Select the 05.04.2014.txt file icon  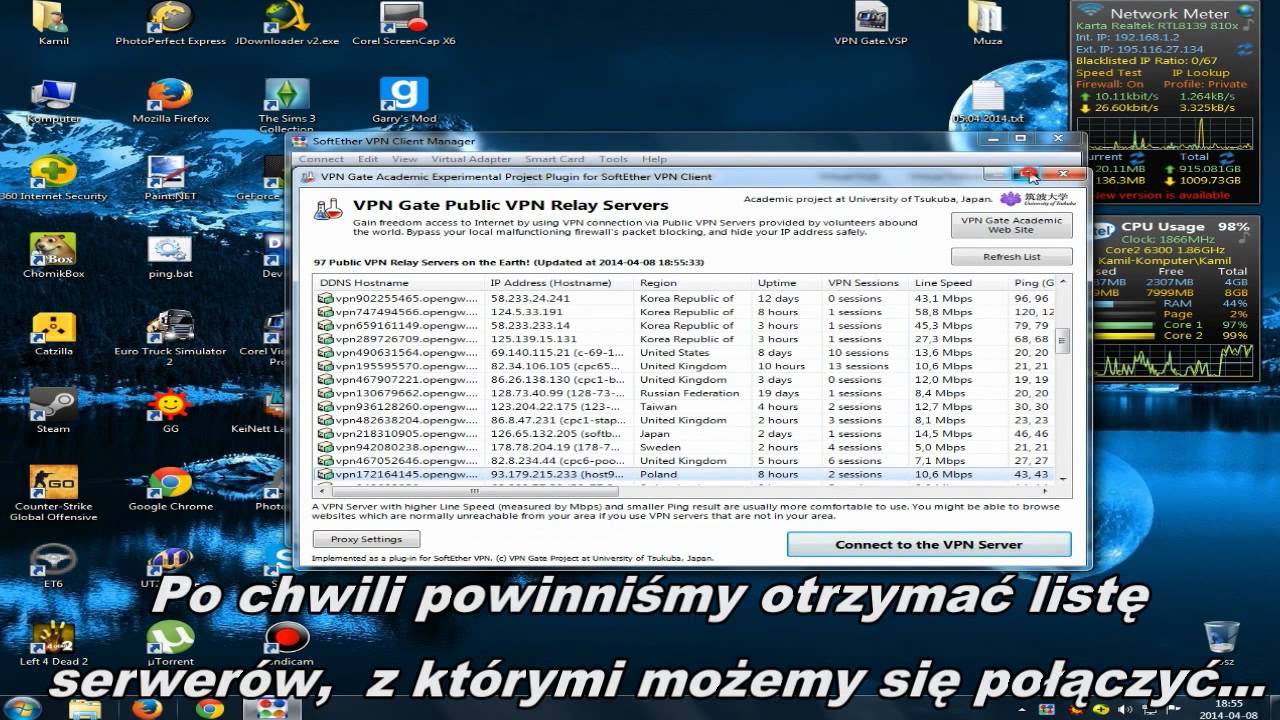pos(987,102)
